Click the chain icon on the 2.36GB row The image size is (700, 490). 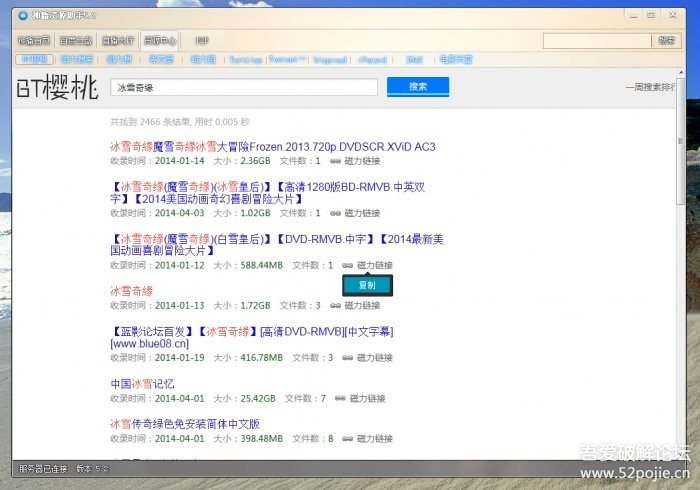[x=335, y=161]
